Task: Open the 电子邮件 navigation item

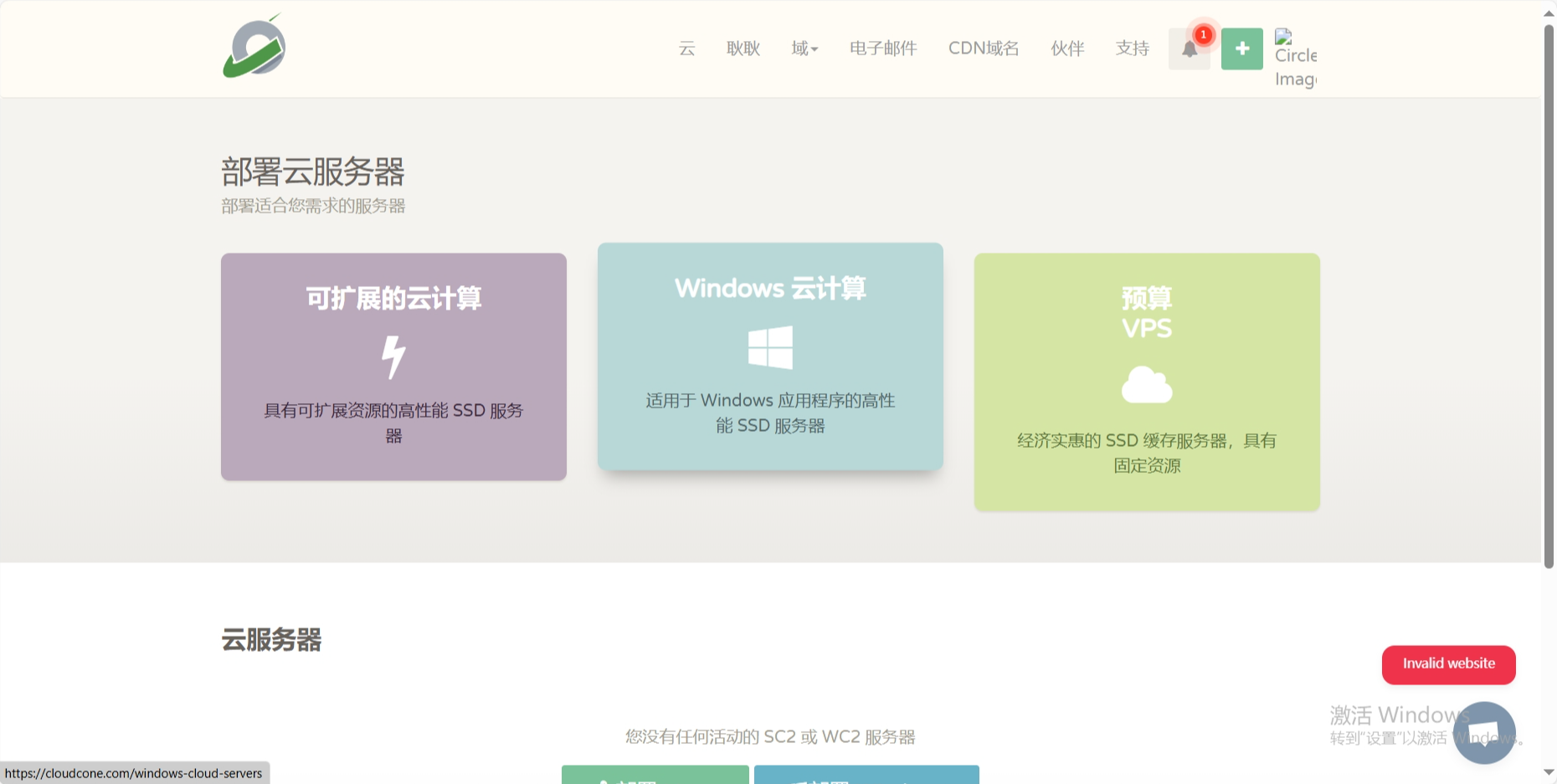Action: (x=882, y=49)
